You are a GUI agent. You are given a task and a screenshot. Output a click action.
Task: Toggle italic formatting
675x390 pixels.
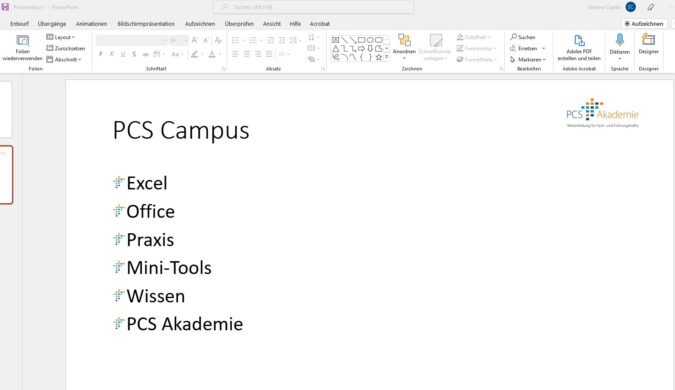click(x=112, y=54)
